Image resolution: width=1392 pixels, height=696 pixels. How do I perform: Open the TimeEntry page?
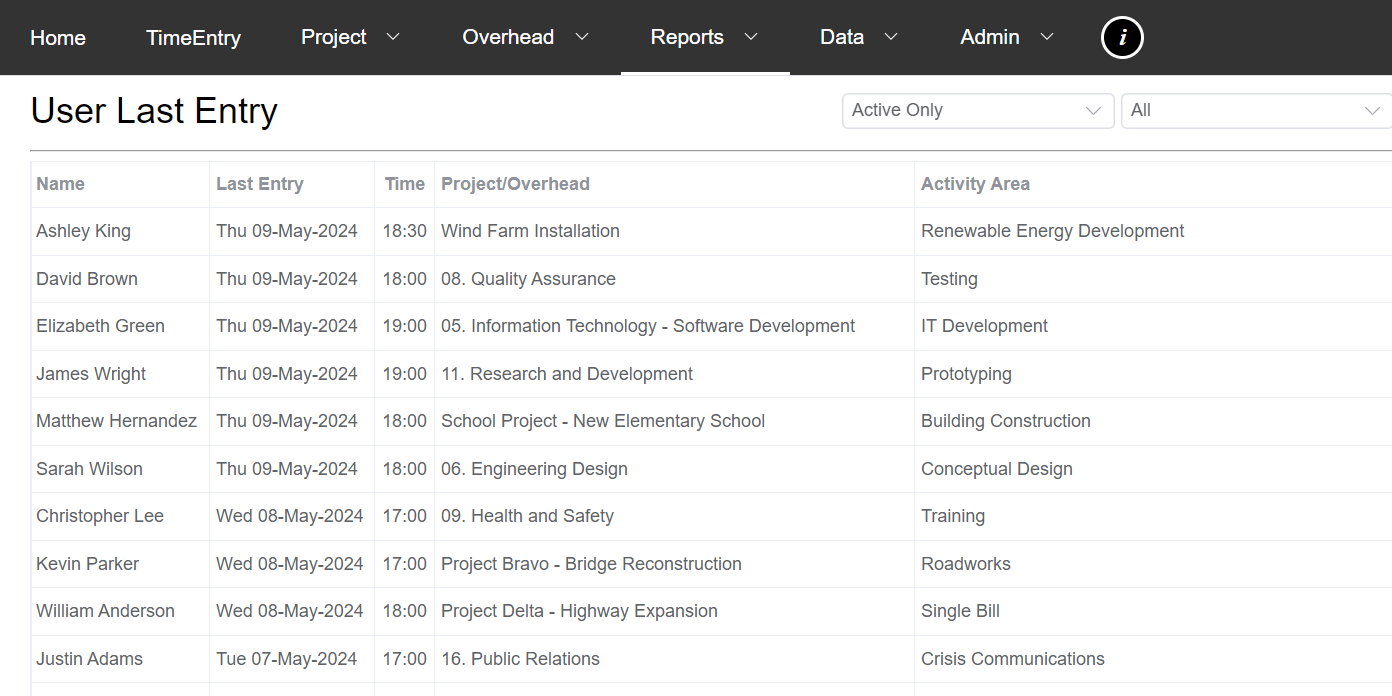pyautogui.click(x=193, y=38)
